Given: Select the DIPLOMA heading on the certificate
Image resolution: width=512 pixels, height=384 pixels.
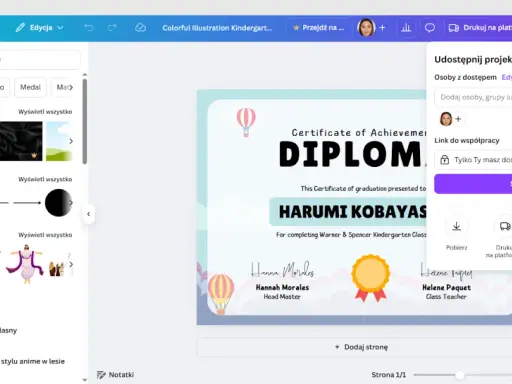Looking at the screenshot, I should coord(352,154).
